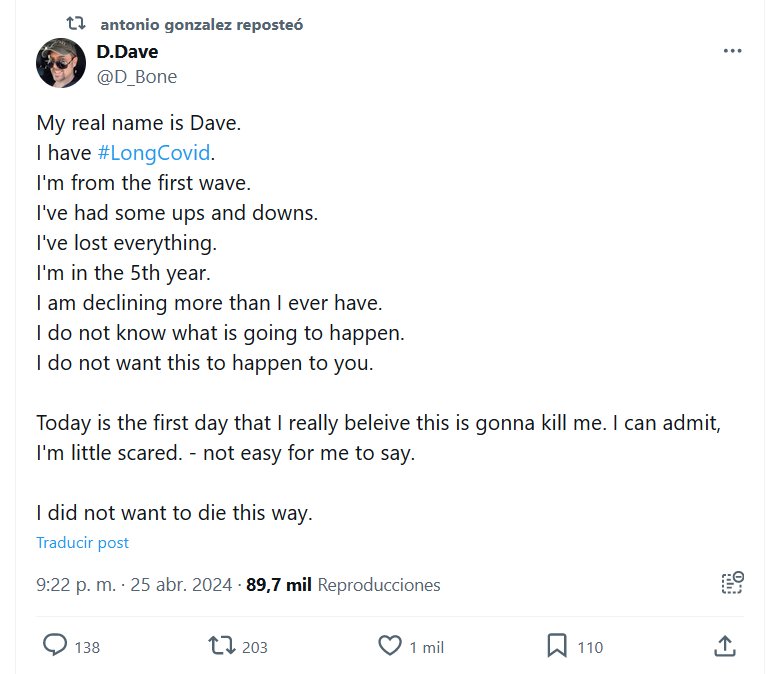This screenshot has height=674, width=768.
Task: Bookmark this post with the bookmark icon
Action: tap(557, 646)
